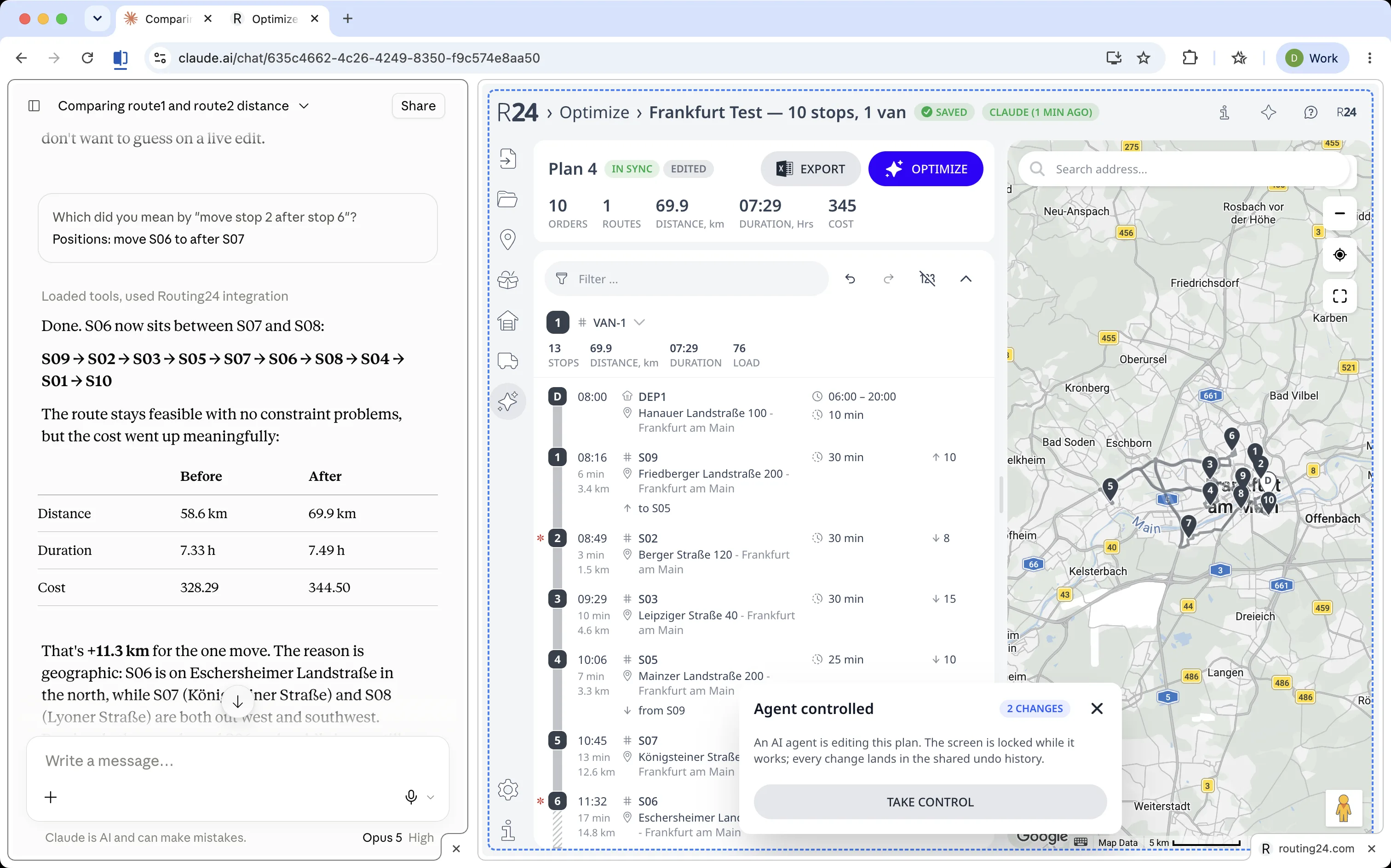
Task: Click Loaded tools, used Routing24 integration
Action: (x=165, y=296)
